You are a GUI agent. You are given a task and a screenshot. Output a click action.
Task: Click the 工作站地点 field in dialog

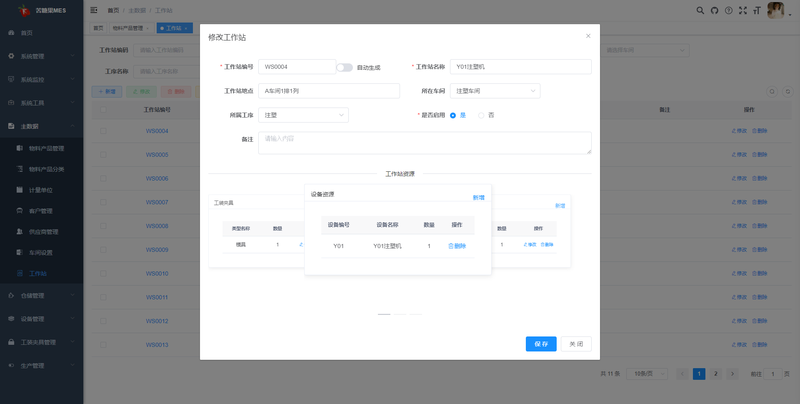tap(329, 91)
